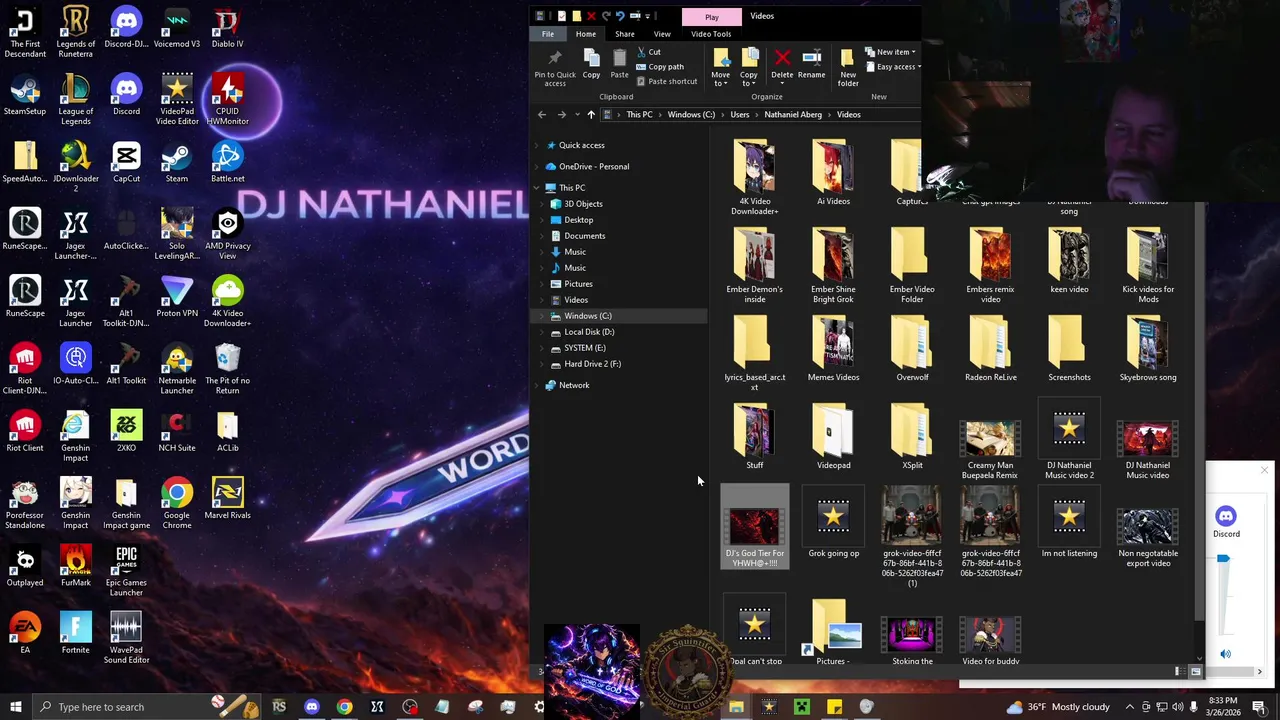Expand the OneDrive - Personal tree node
The width and height of the screenshot is (1280, 720).
coord(538,167)
